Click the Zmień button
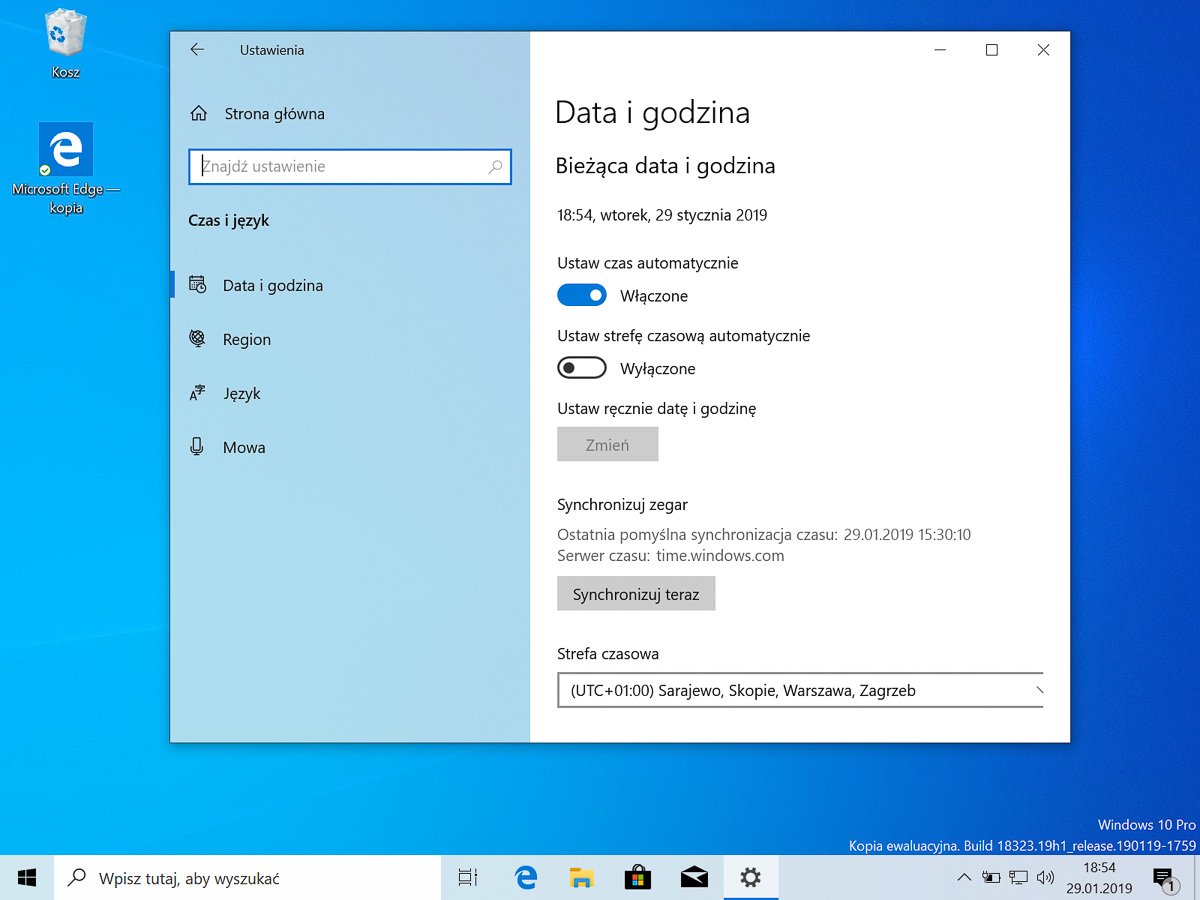Image resolution: width=1200 pixels, height=900 pixels. point(608,445)
